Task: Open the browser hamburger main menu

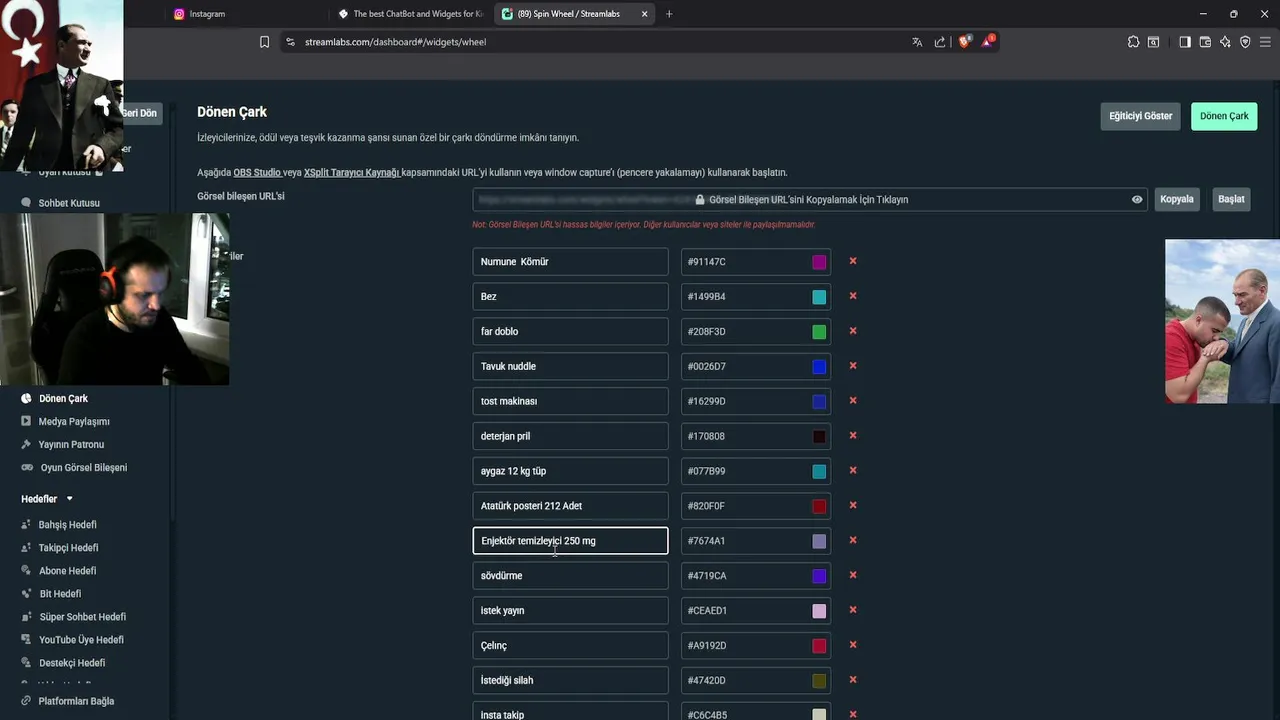Action: click(1266, 42)
